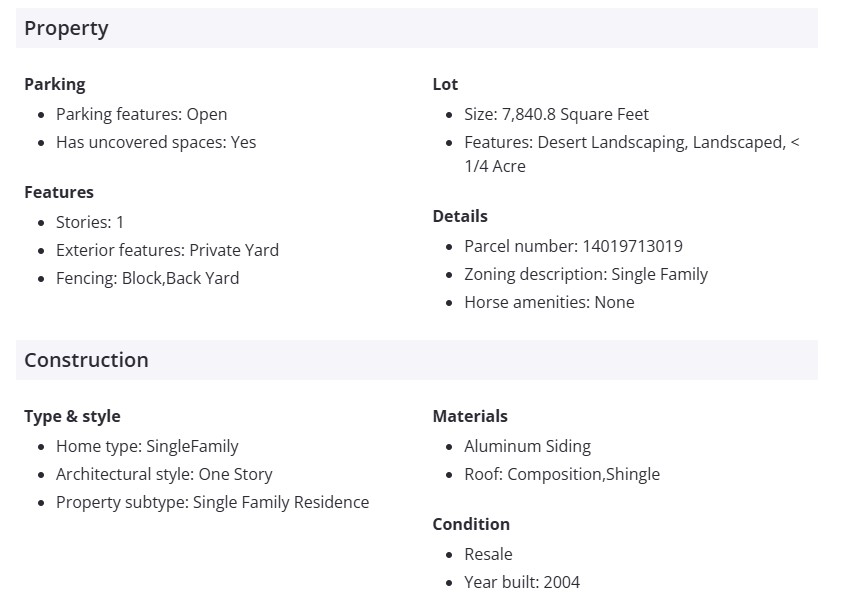Click the 'Parking features: Open' line

(141, 114)
